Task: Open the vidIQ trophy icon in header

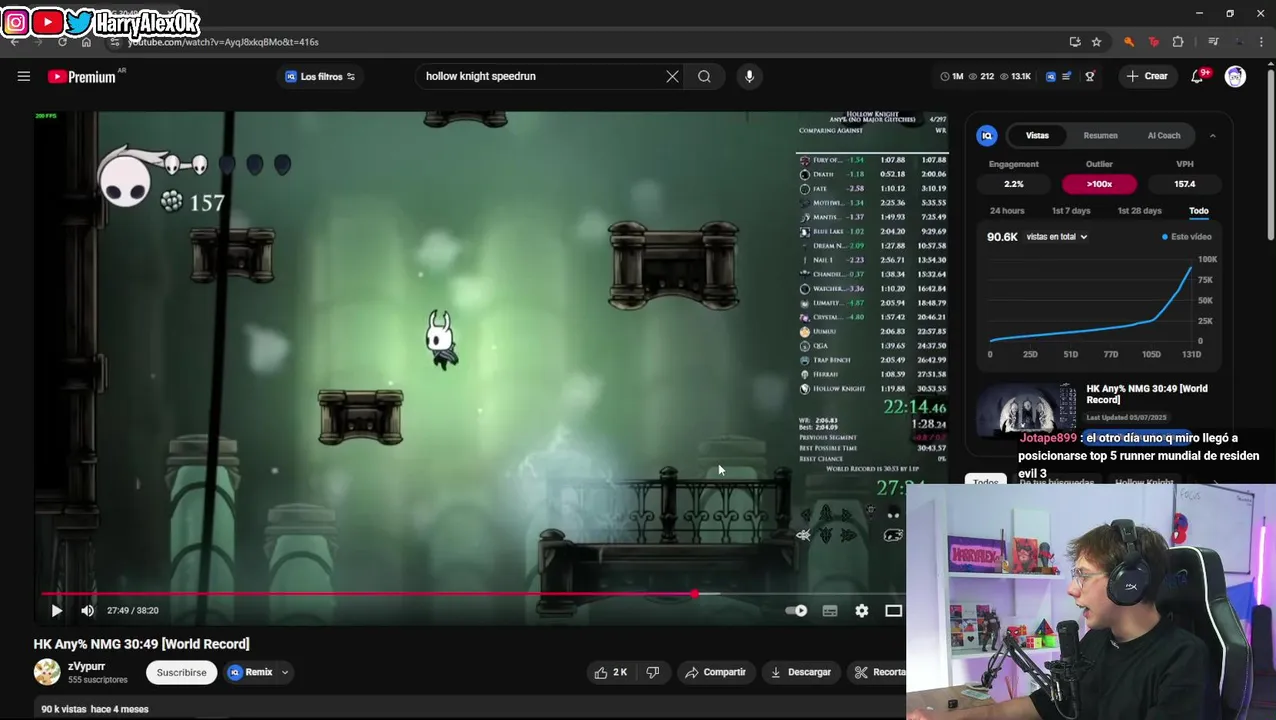Action: click(x=1090, y=76)
